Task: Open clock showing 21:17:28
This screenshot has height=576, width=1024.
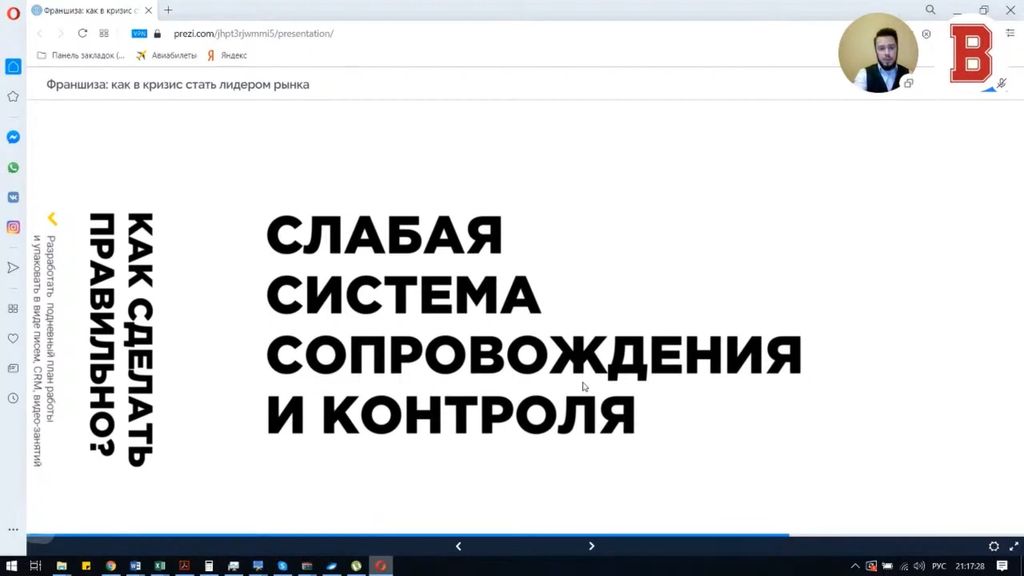Action: pyautogui.click(x=970, y=566)
